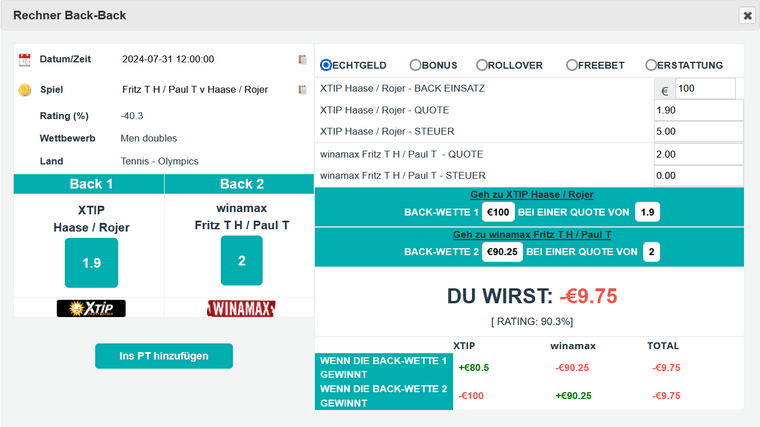Choose the ROLLOVER bet type
760x427 pixels.
click(x=481, y=65)
